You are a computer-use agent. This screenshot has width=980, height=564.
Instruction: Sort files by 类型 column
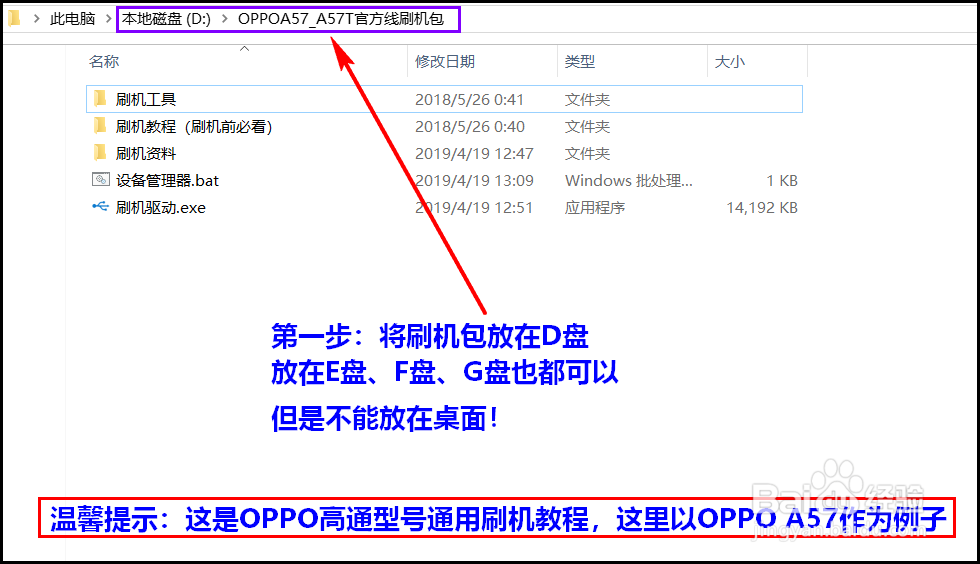click(x=579, y=61)
